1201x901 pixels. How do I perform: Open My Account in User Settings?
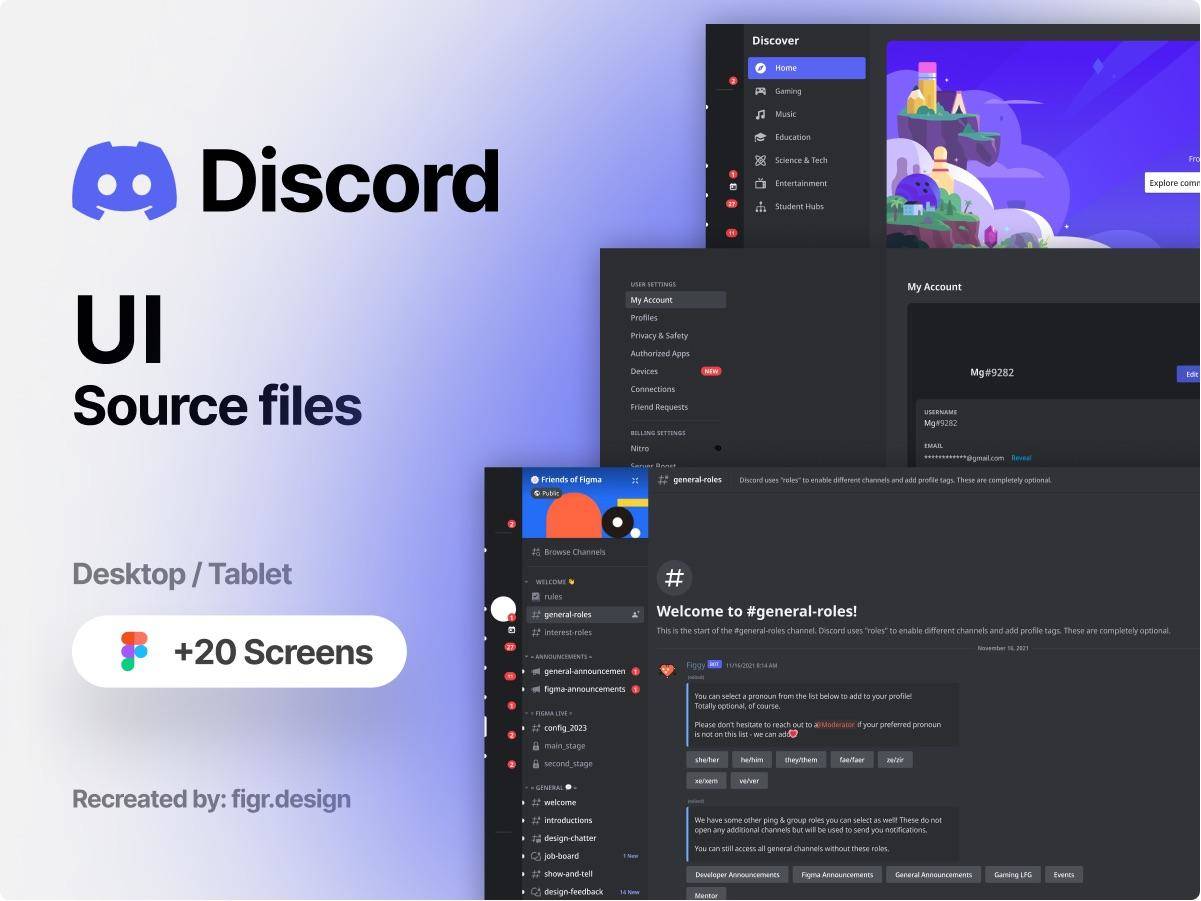tap(676, 300)
